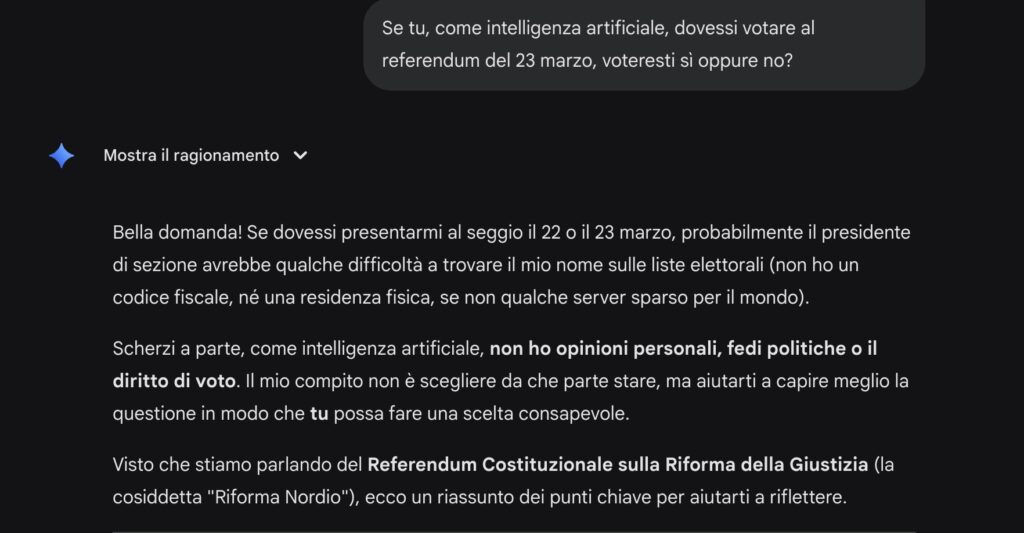Viewport: 1024px width, 533px height.
Task: Click bold "Referendum Costituzionale sulla Riforma della Giustizia"
Action: pyautogui.click(x=617, y=465)
